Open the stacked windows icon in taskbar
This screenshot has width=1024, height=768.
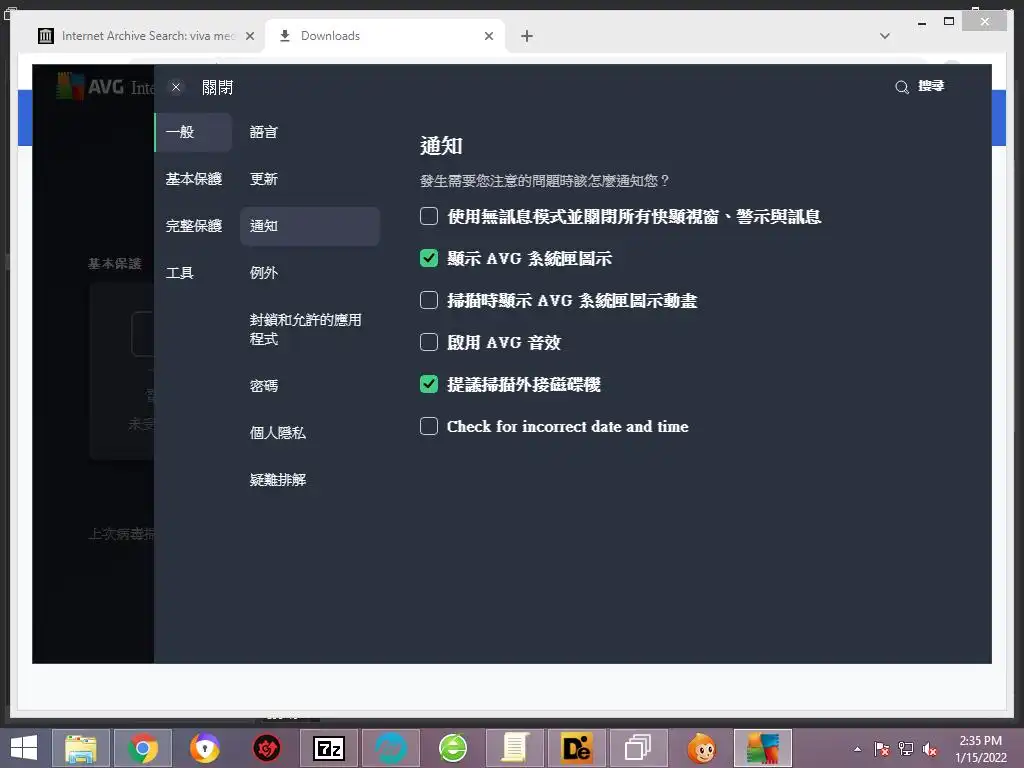pos(639,748)
